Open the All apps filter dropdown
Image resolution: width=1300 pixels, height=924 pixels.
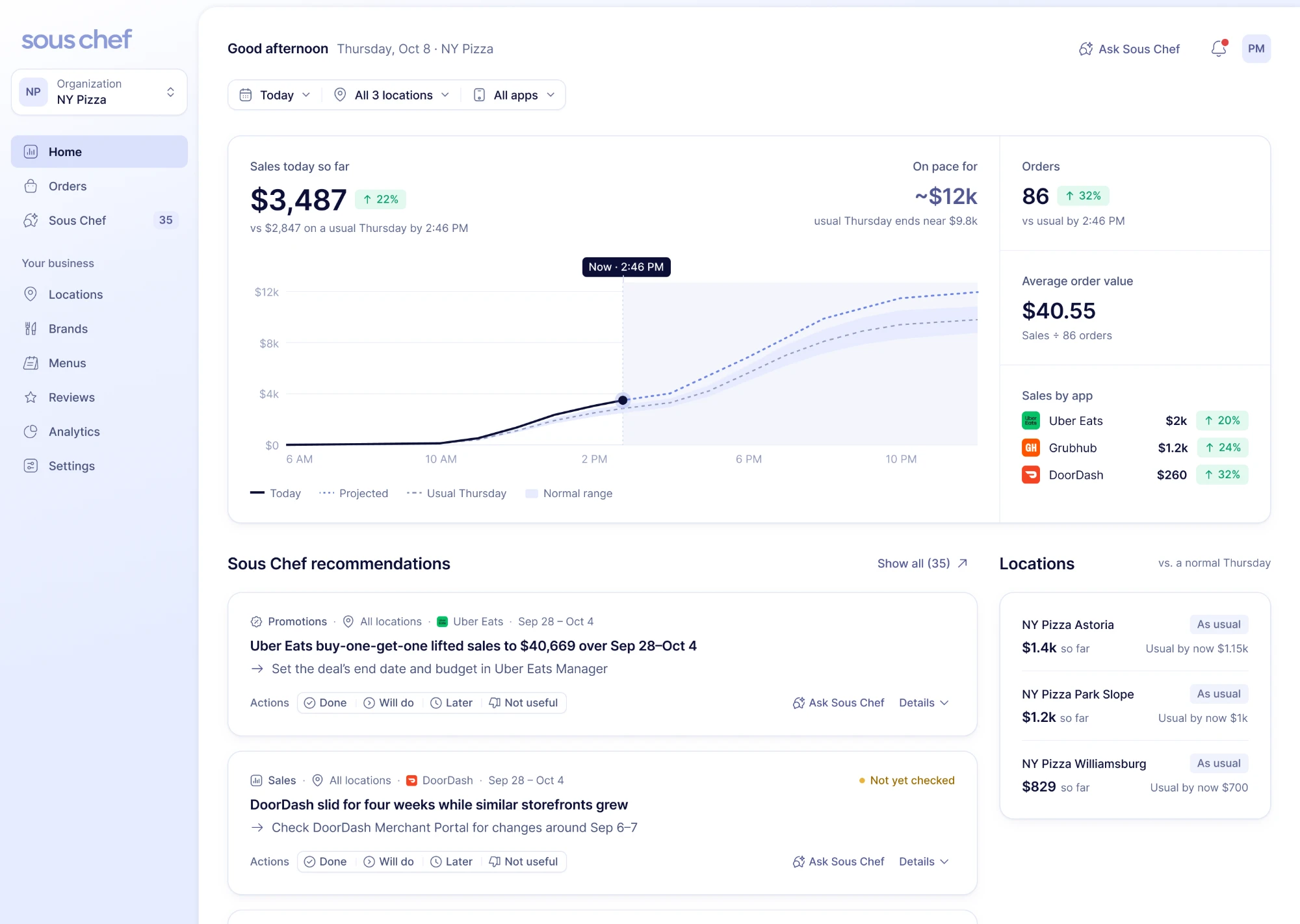click(515, 95)
